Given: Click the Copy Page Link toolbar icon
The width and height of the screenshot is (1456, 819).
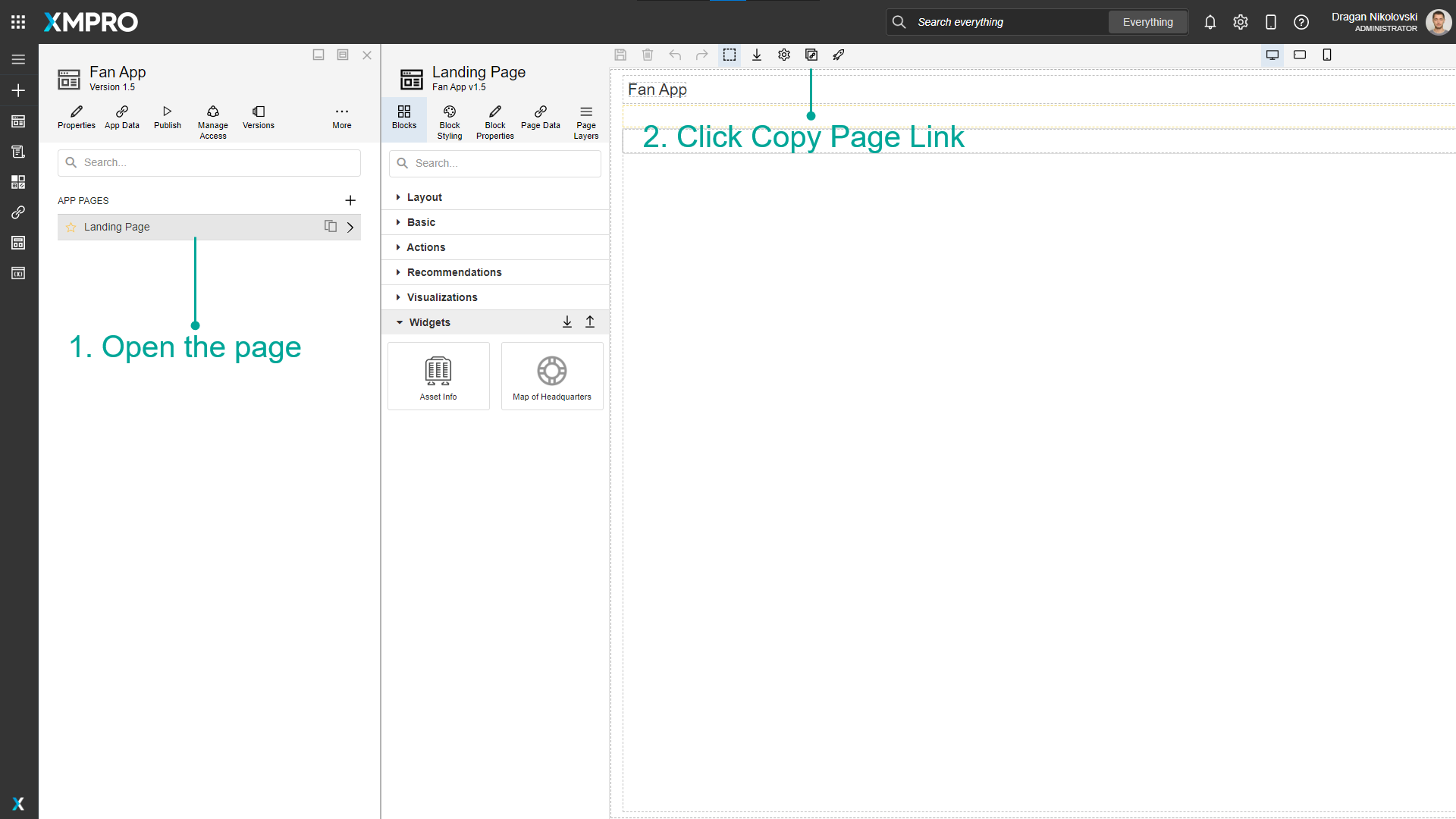Looking at the screenshot, I should coord(811,55).
